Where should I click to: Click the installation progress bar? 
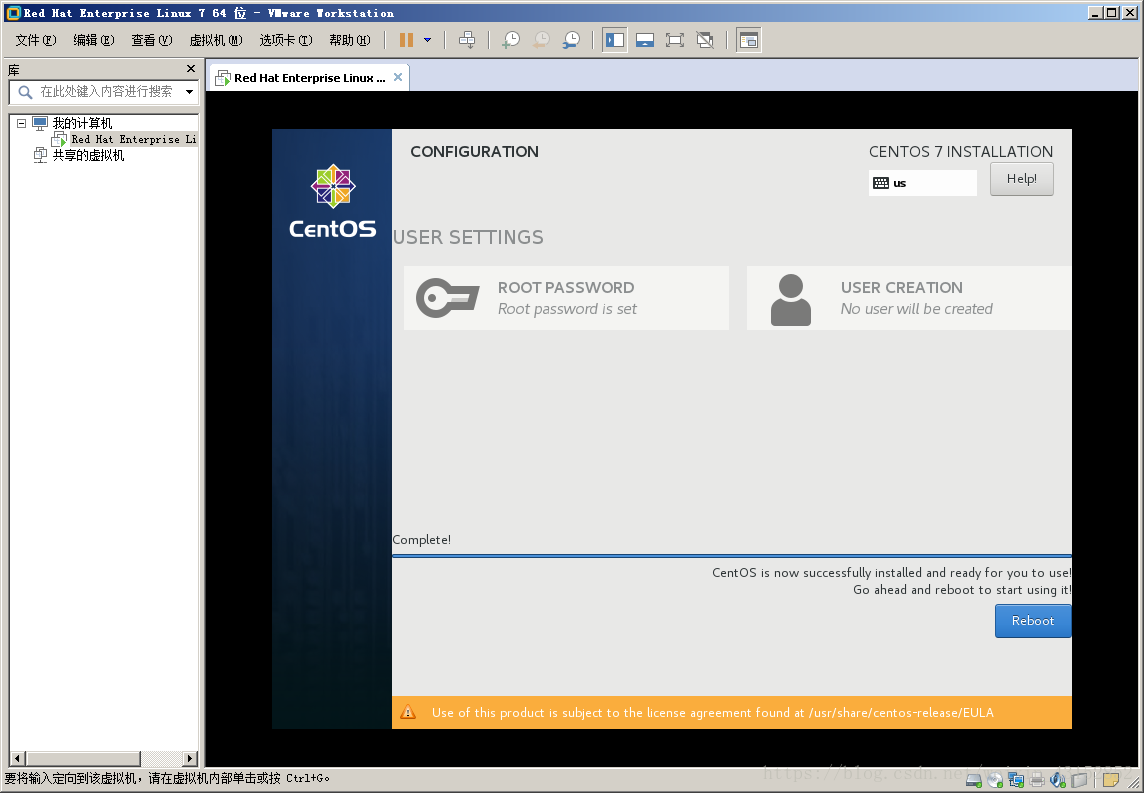click(x=732, y=556)
